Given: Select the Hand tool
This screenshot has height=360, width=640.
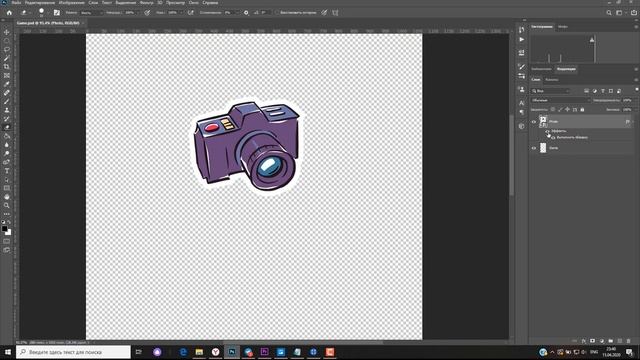Looking at the screenshot, I should tap(7, 197).
